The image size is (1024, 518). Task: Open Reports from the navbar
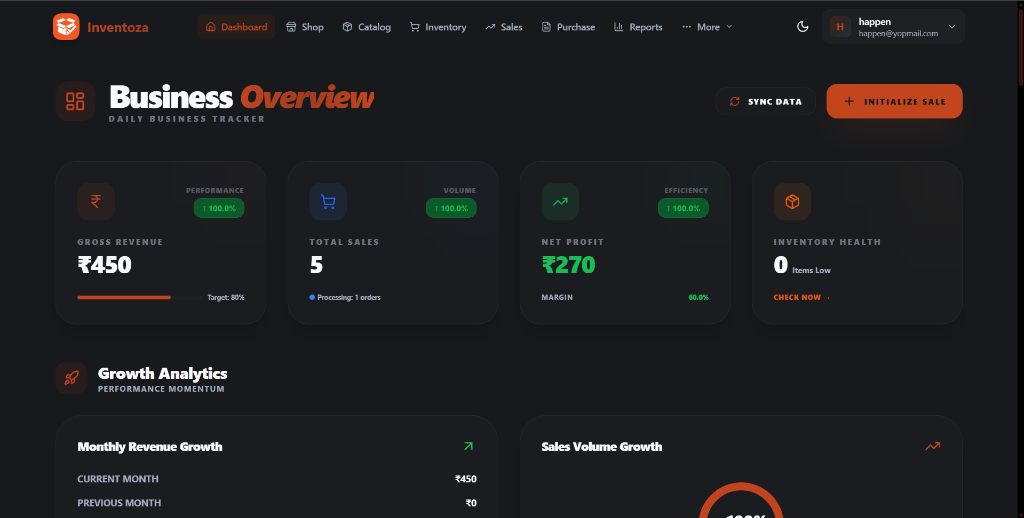[x=638, y=27]
